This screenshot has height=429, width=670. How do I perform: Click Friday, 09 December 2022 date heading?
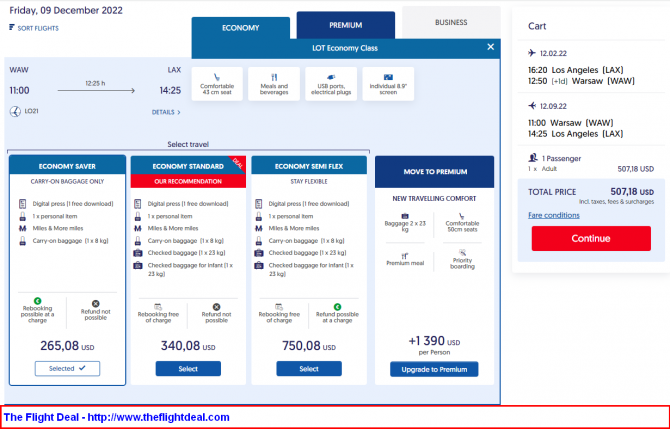(x=66, y=11)
